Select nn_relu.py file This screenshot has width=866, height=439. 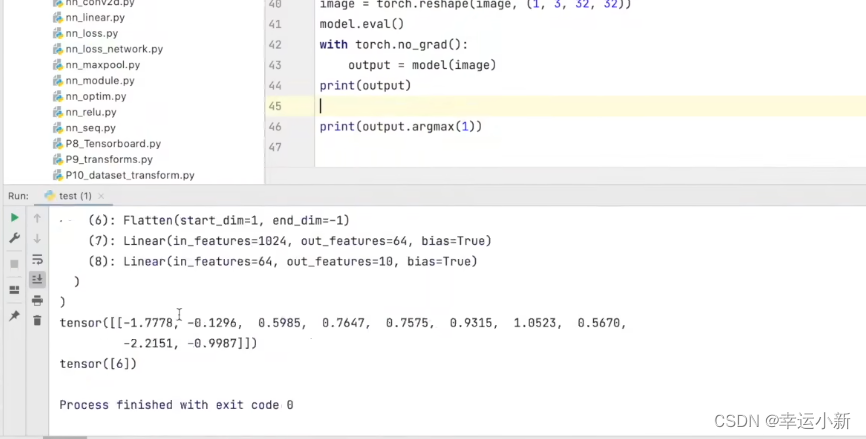[91, 112]
